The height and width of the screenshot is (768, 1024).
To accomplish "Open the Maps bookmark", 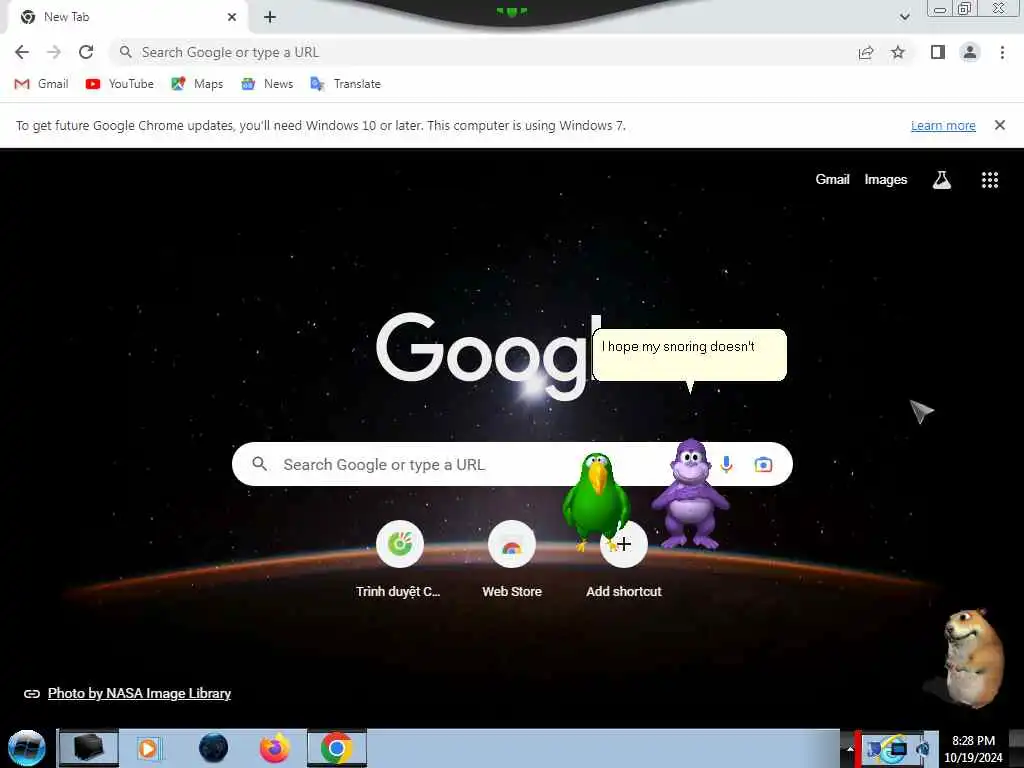I will click(197, 84).
